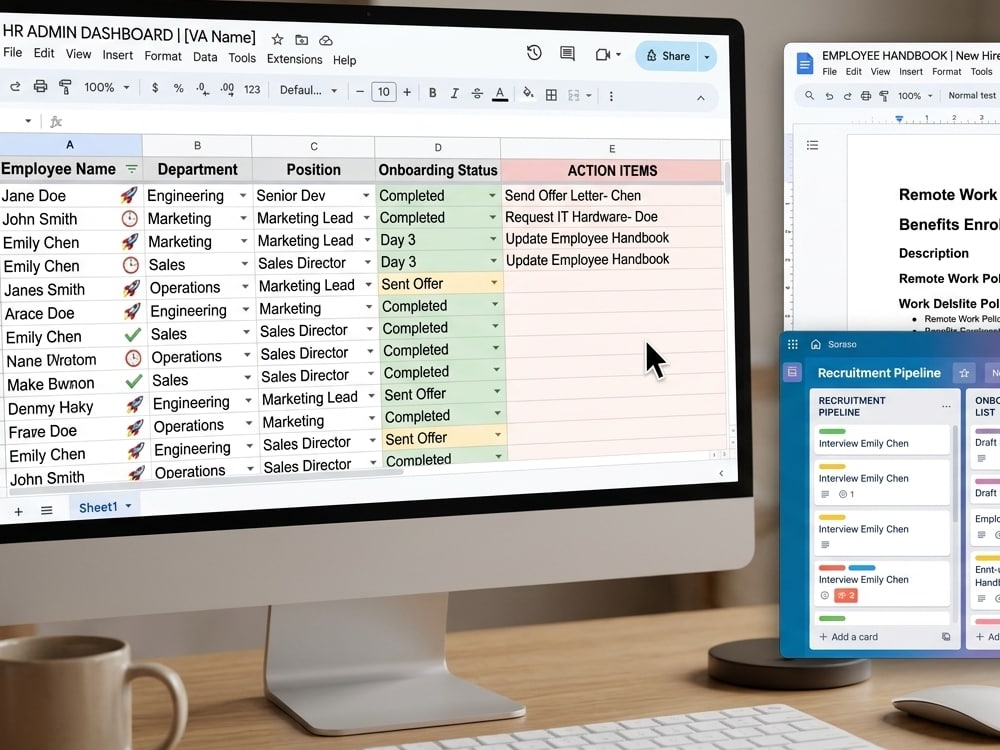This screenshot has height=750, width=1000.
Task: Select the Send Offer Letter- Chen cell
Action: pos(612,196)
